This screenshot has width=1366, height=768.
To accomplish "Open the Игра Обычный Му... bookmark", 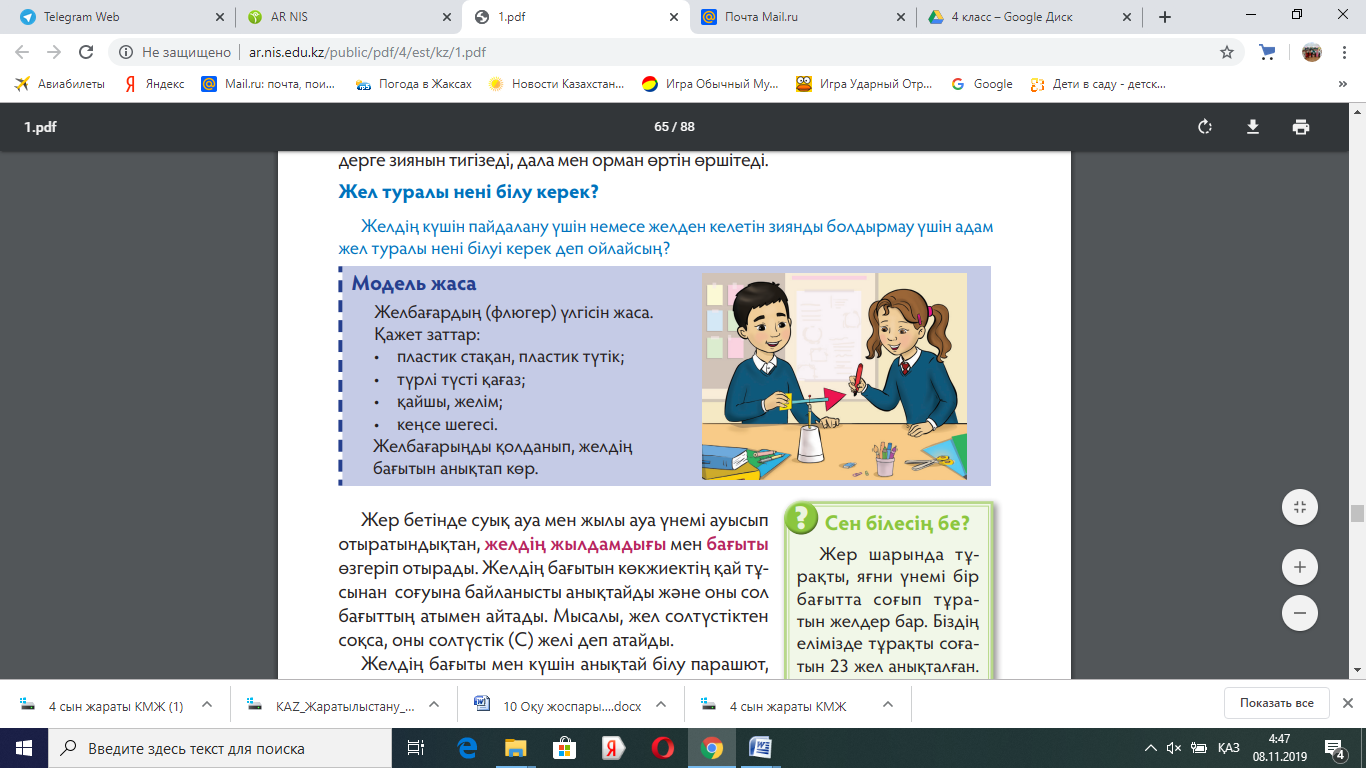I will pos(710,84).
